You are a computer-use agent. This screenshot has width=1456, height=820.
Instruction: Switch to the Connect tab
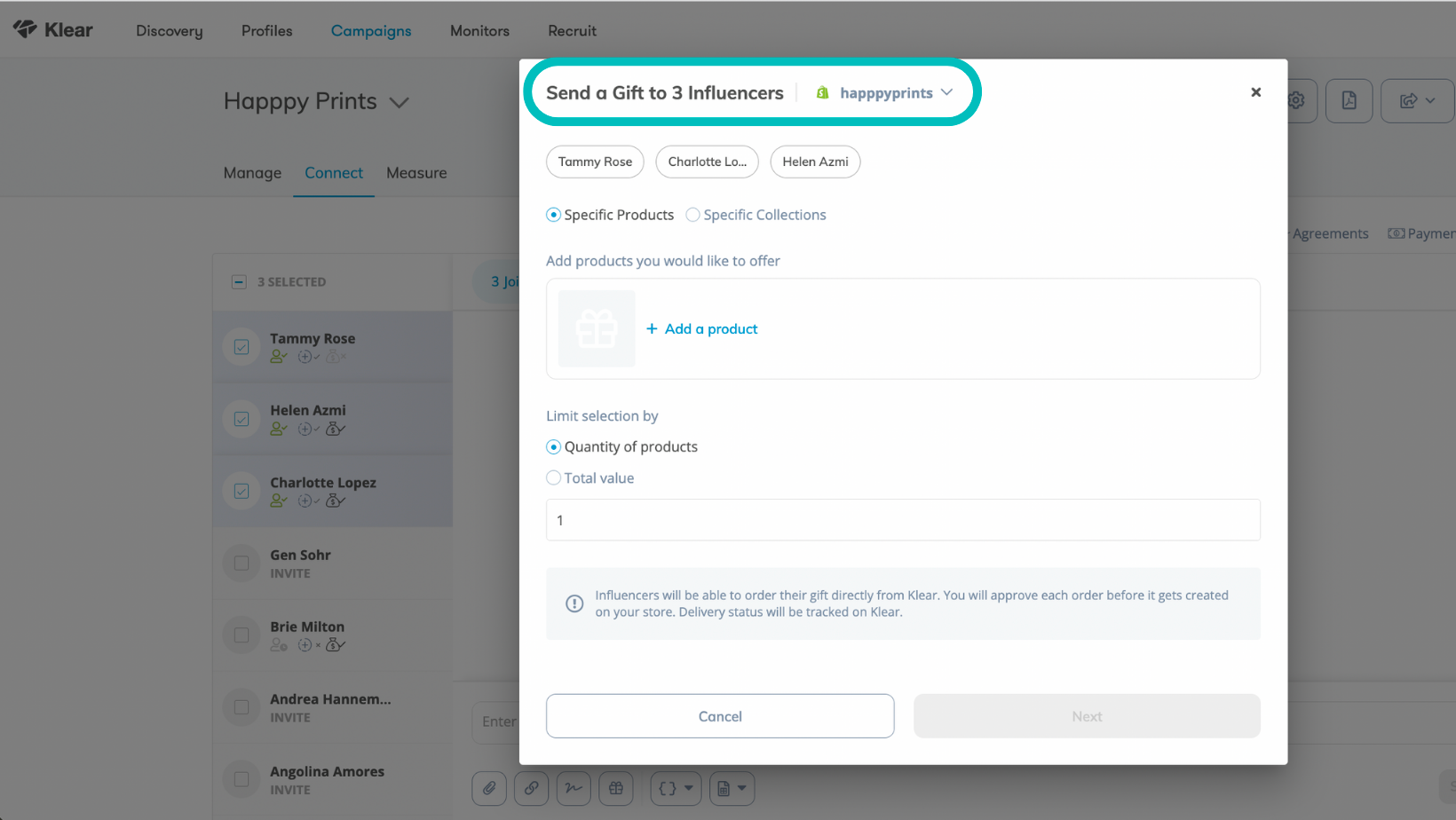[x=334, y=173]
